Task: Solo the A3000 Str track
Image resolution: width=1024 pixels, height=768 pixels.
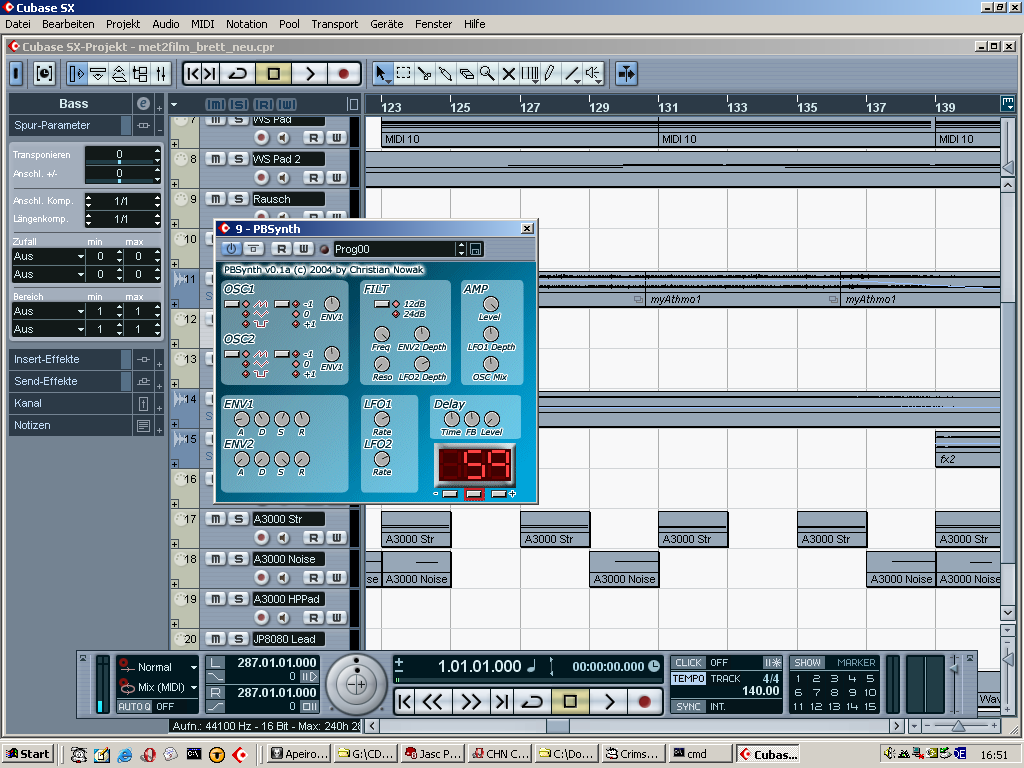Action: (238, 519)
